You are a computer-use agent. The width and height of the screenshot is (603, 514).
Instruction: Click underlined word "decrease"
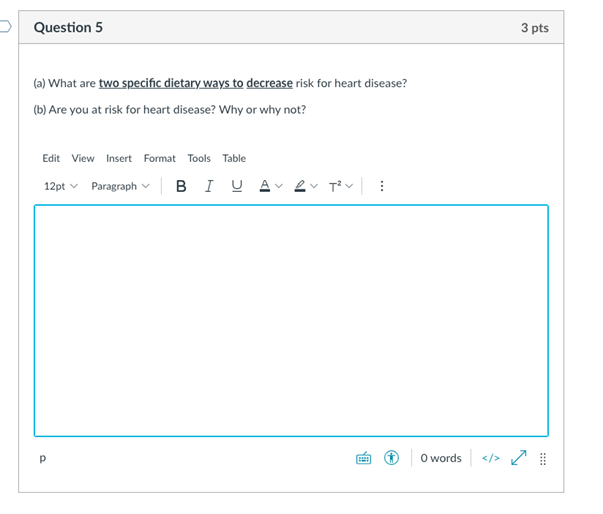269,83
